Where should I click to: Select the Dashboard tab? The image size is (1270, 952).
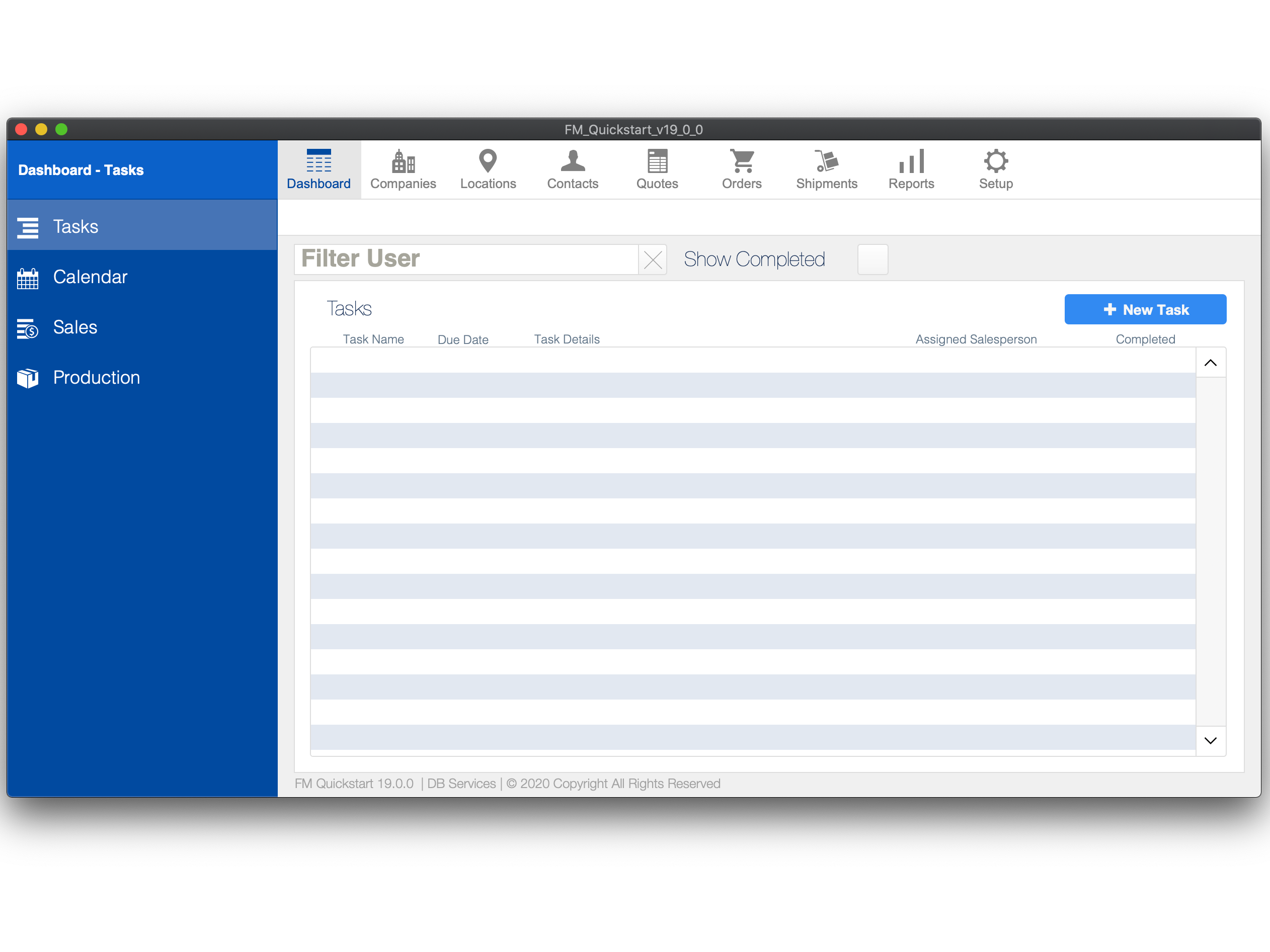coord(319,170)
